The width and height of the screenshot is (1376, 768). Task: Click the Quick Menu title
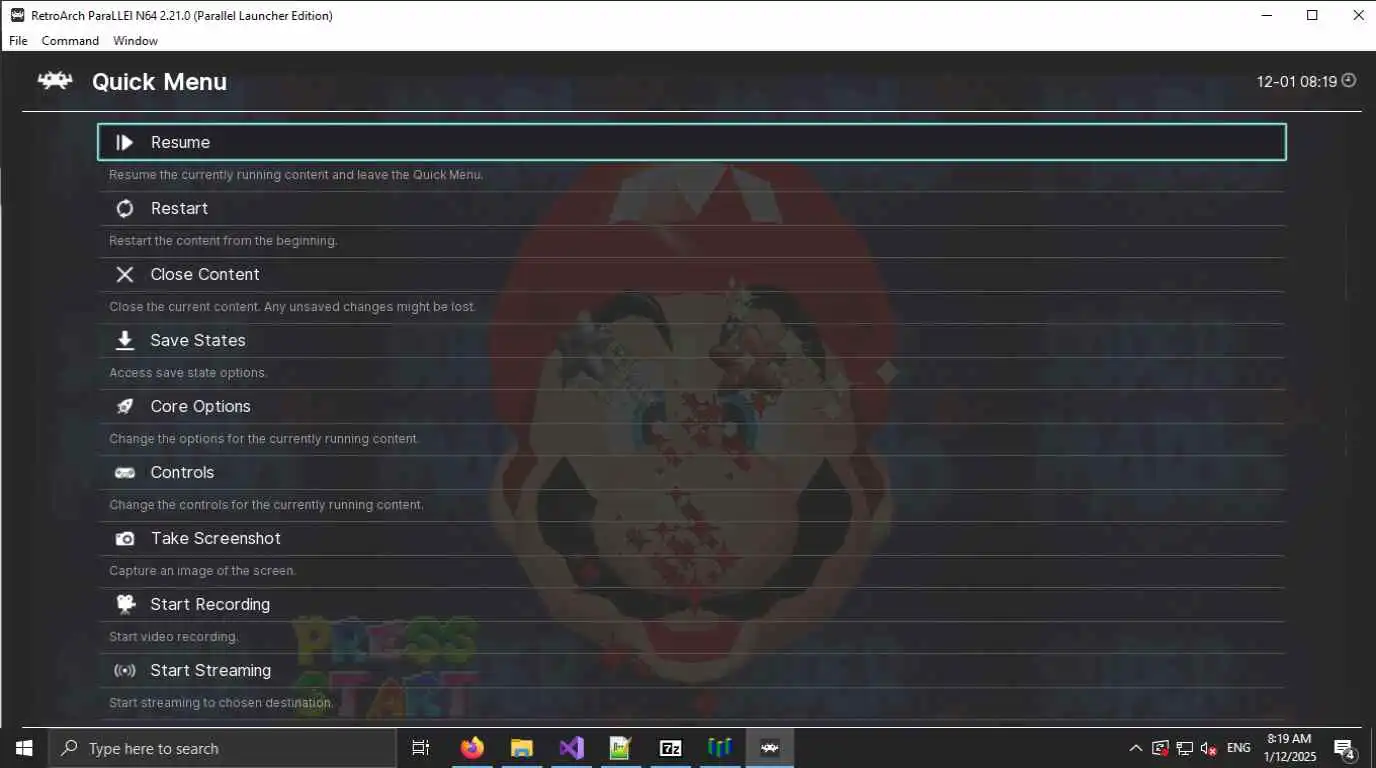point(159,82)
